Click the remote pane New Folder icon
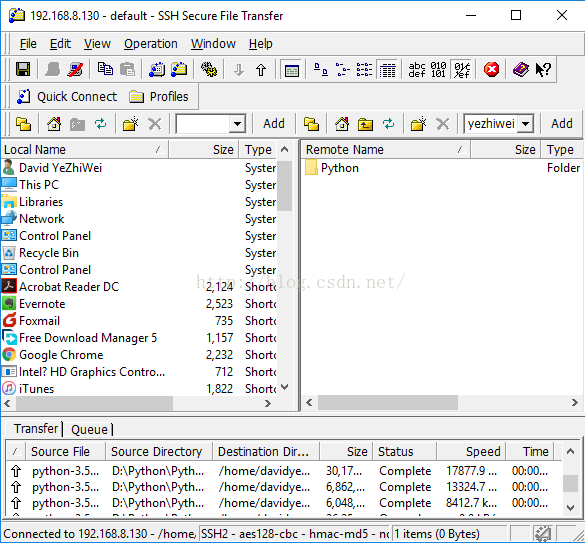Screen dimensions: 585x543 tap(418, 124)
